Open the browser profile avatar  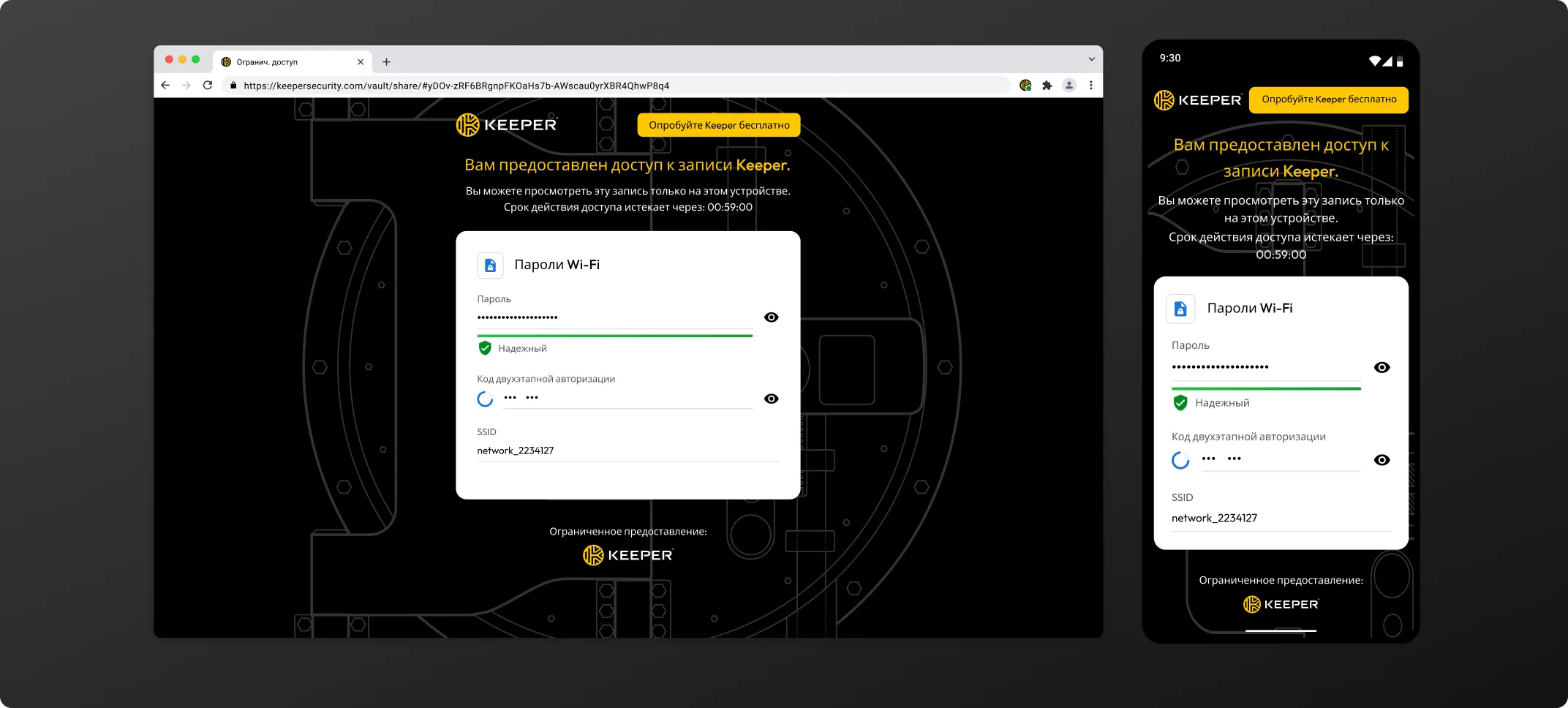(1069, 86)
